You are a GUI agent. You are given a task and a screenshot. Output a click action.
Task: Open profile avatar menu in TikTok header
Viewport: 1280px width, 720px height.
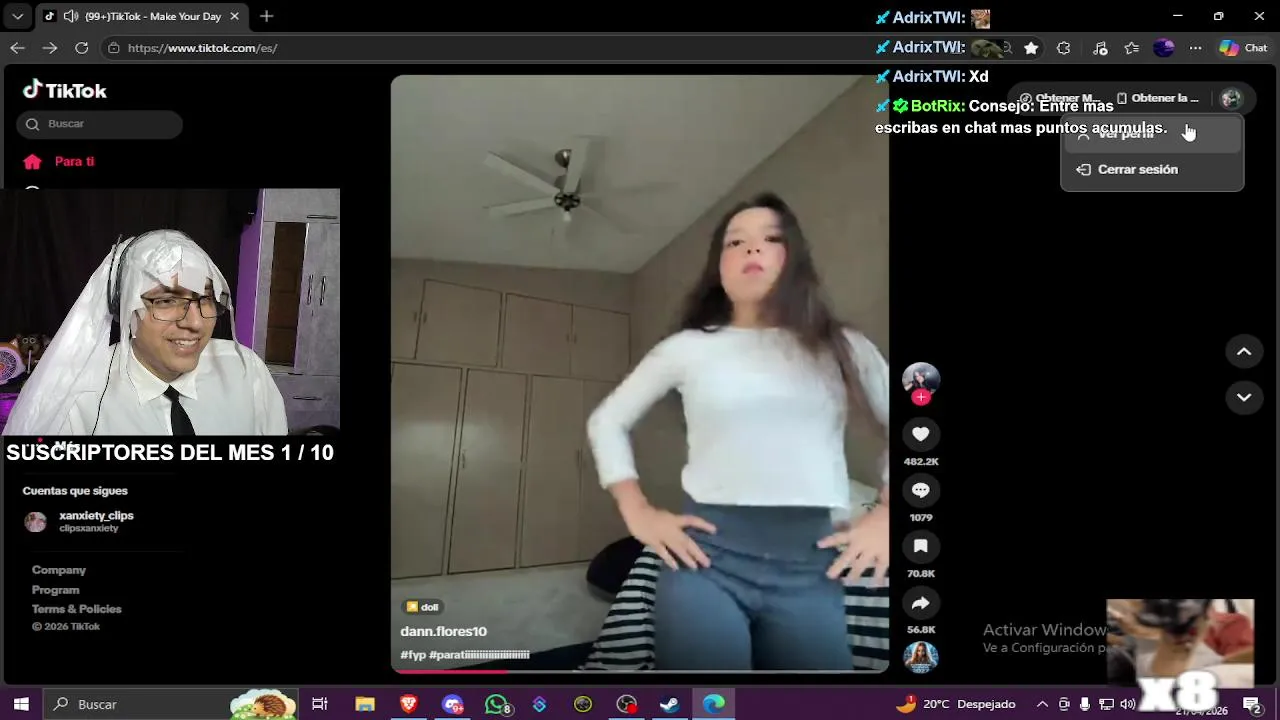1231,98
